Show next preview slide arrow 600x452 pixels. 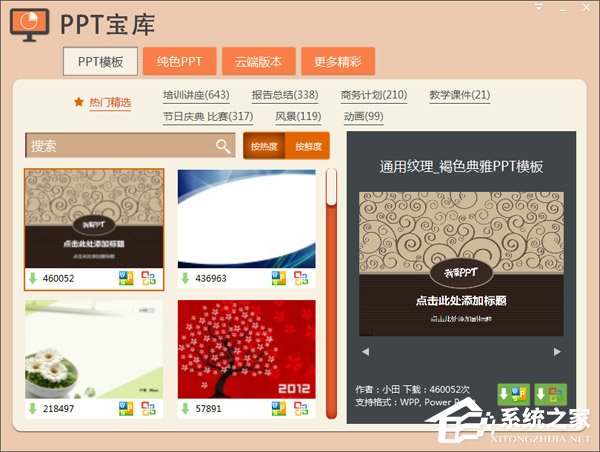(x=557, y=352)
